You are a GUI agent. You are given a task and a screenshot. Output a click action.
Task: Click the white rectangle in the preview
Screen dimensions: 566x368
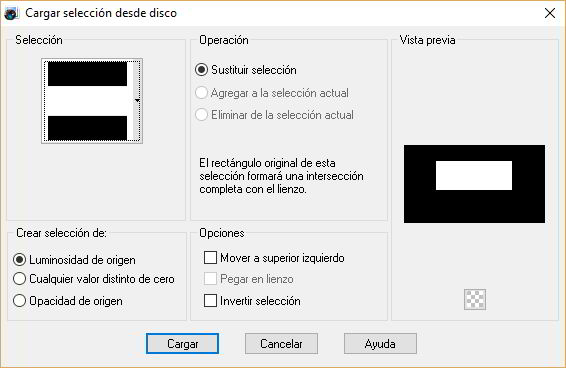point(474,176)
